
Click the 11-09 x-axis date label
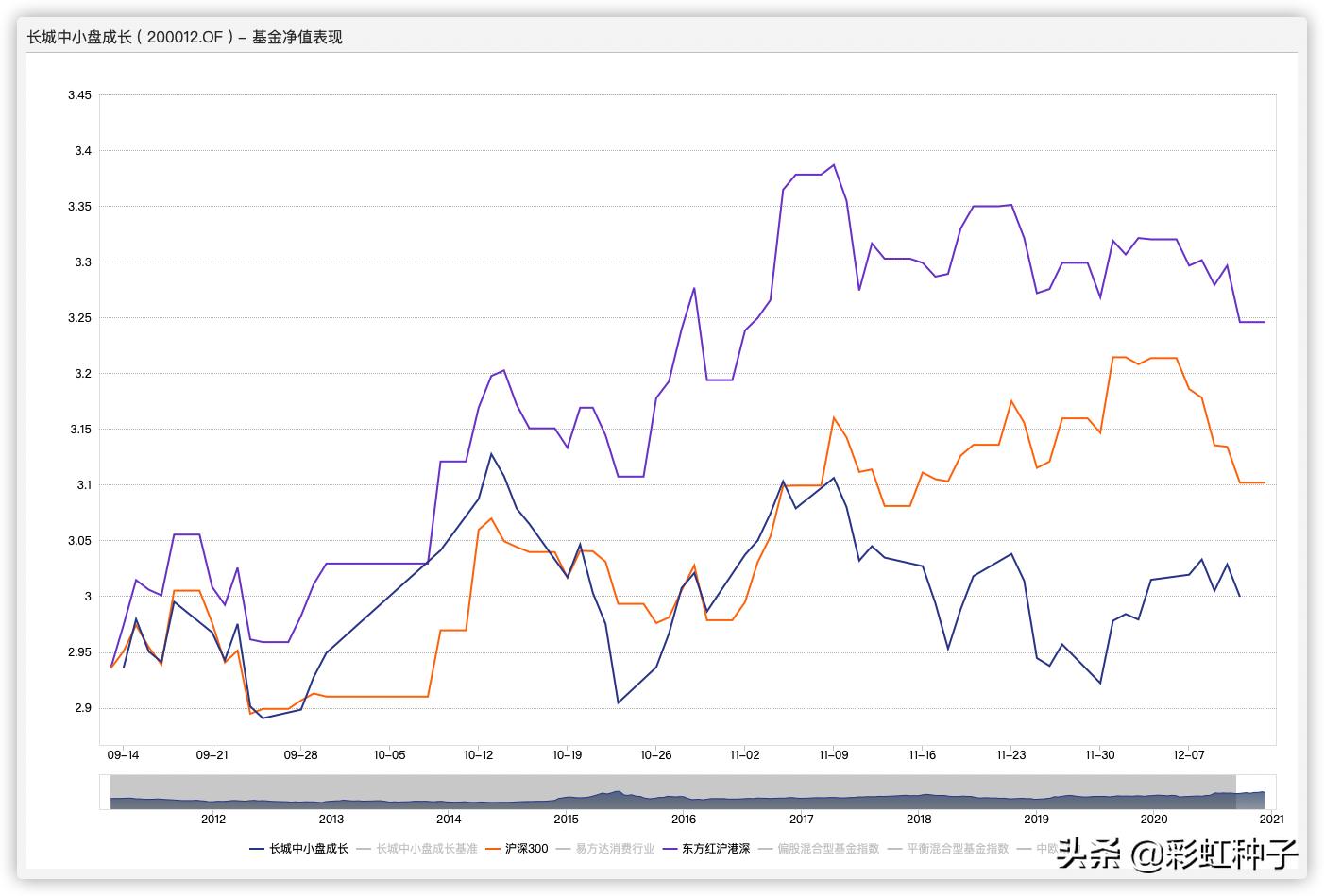pyautogui.click(x=833, y=755)
